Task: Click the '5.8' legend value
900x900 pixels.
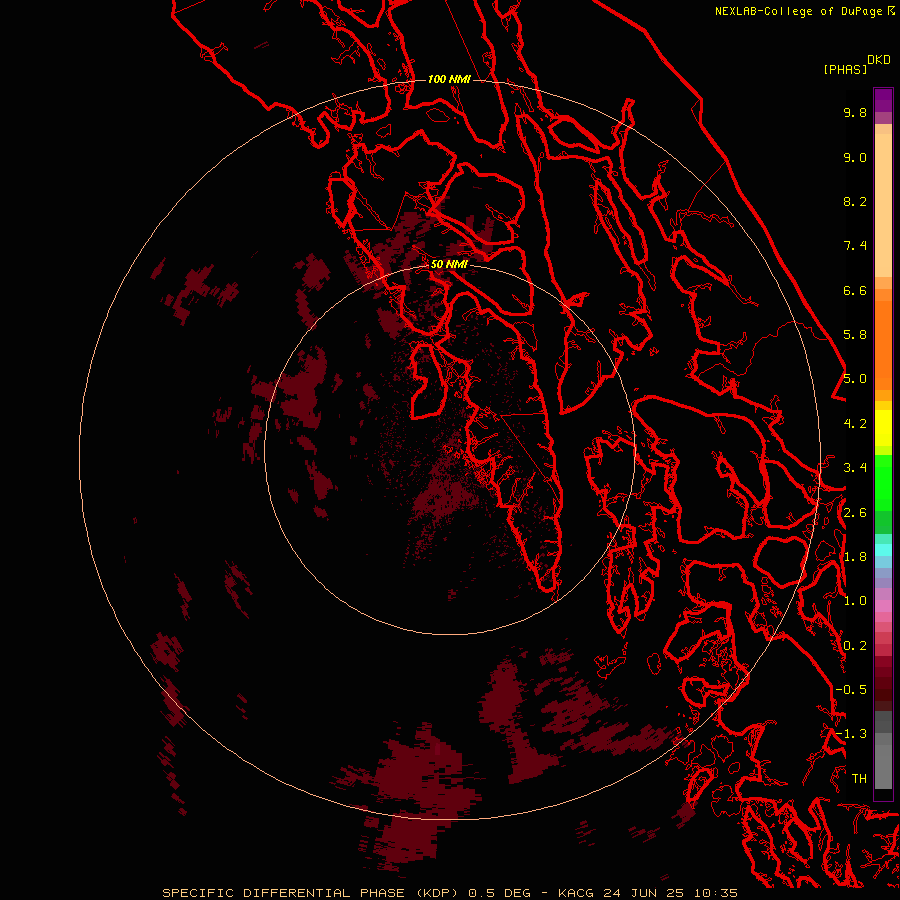Action: pyautogui.click(x=855, y=335)
